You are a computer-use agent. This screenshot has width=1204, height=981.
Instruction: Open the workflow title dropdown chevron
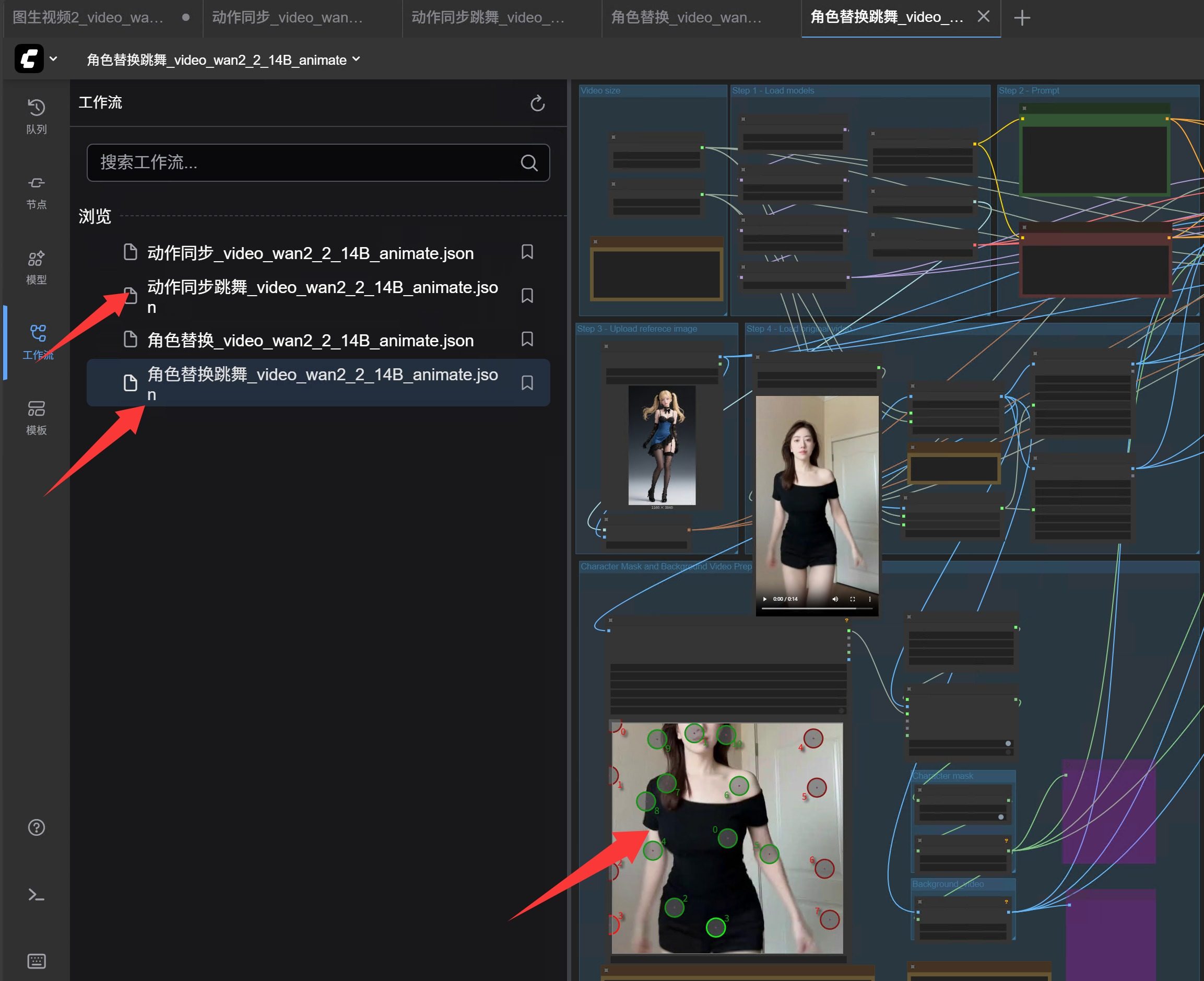pos(356,59)
